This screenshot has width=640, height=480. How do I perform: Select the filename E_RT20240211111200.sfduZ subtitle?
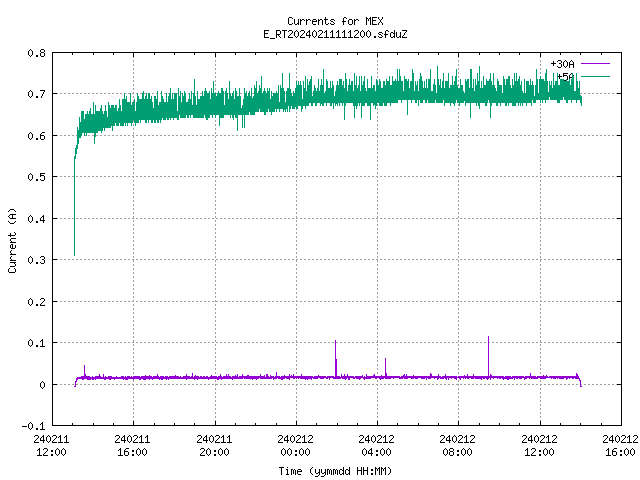click(x=335, y=34)
